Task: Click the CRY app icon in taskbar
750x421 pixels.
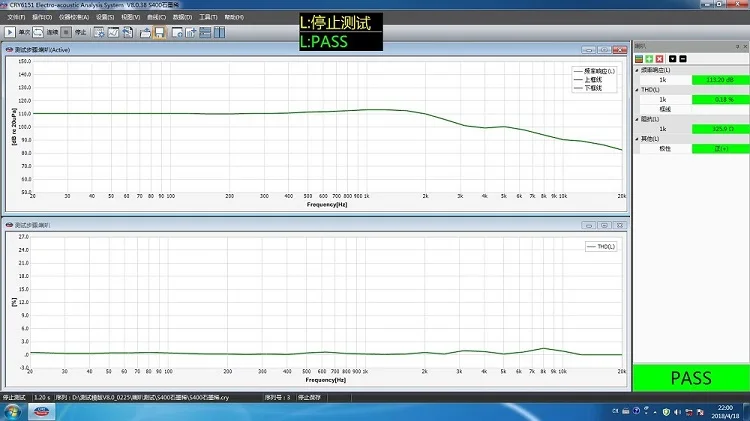Action: (42, 411)
